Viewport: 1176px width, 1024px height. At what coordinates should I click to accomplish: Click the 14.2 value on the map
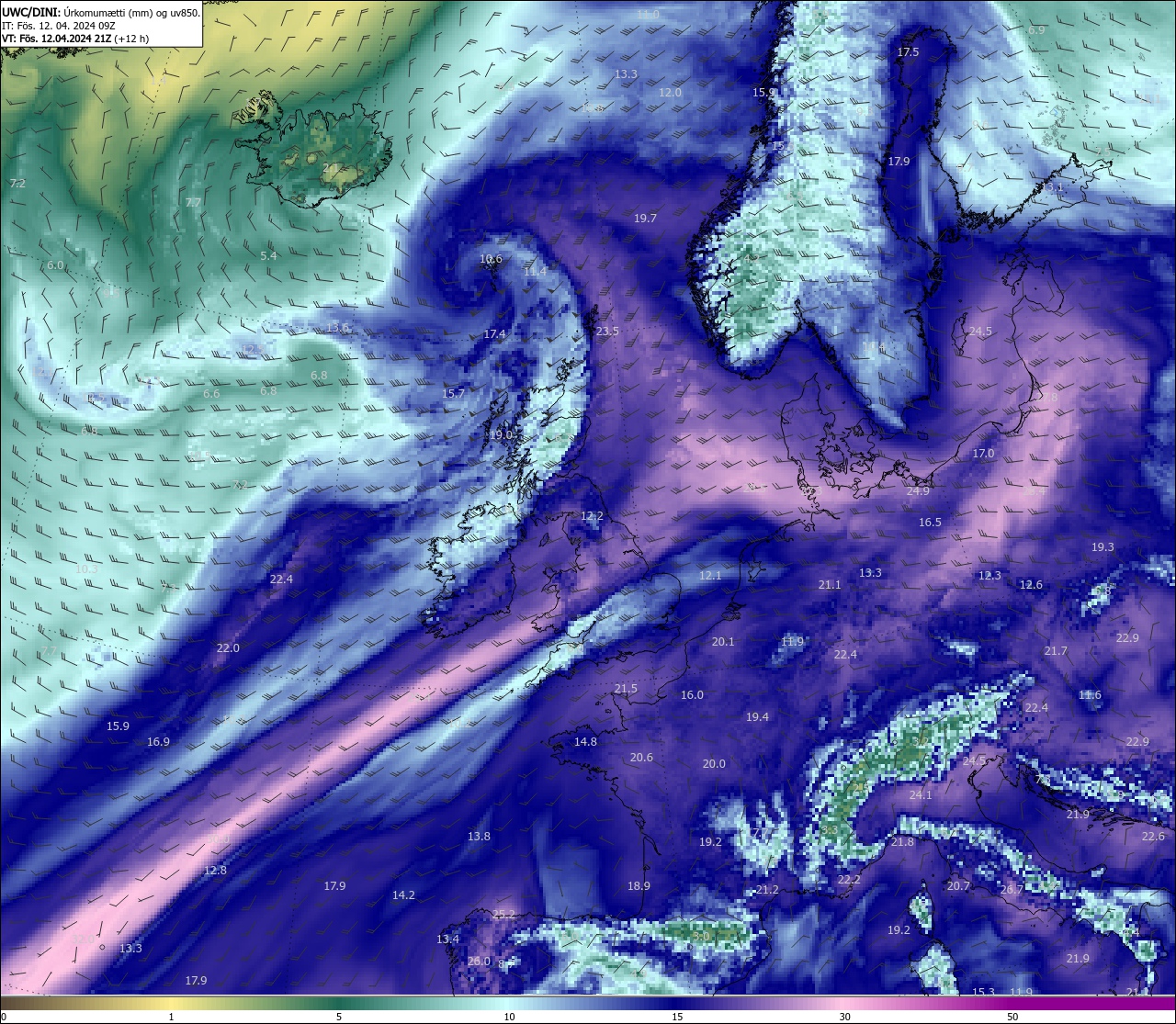point(403,895)
